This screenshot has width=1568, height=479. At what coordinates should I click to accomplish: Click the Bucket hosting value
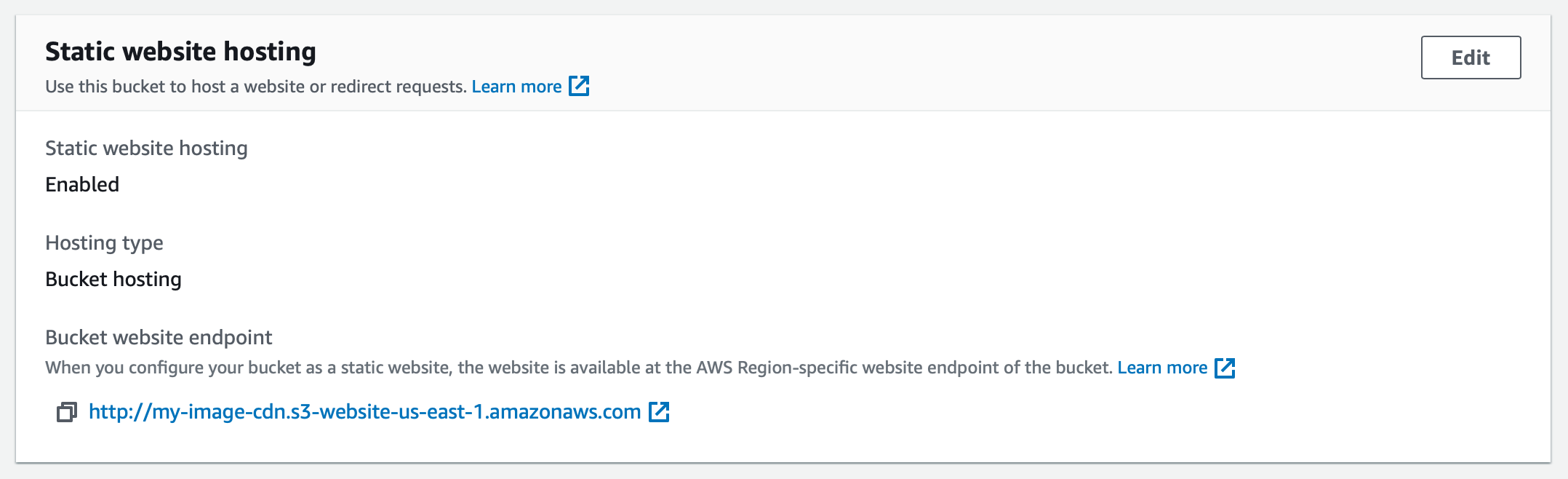(113, 280)
